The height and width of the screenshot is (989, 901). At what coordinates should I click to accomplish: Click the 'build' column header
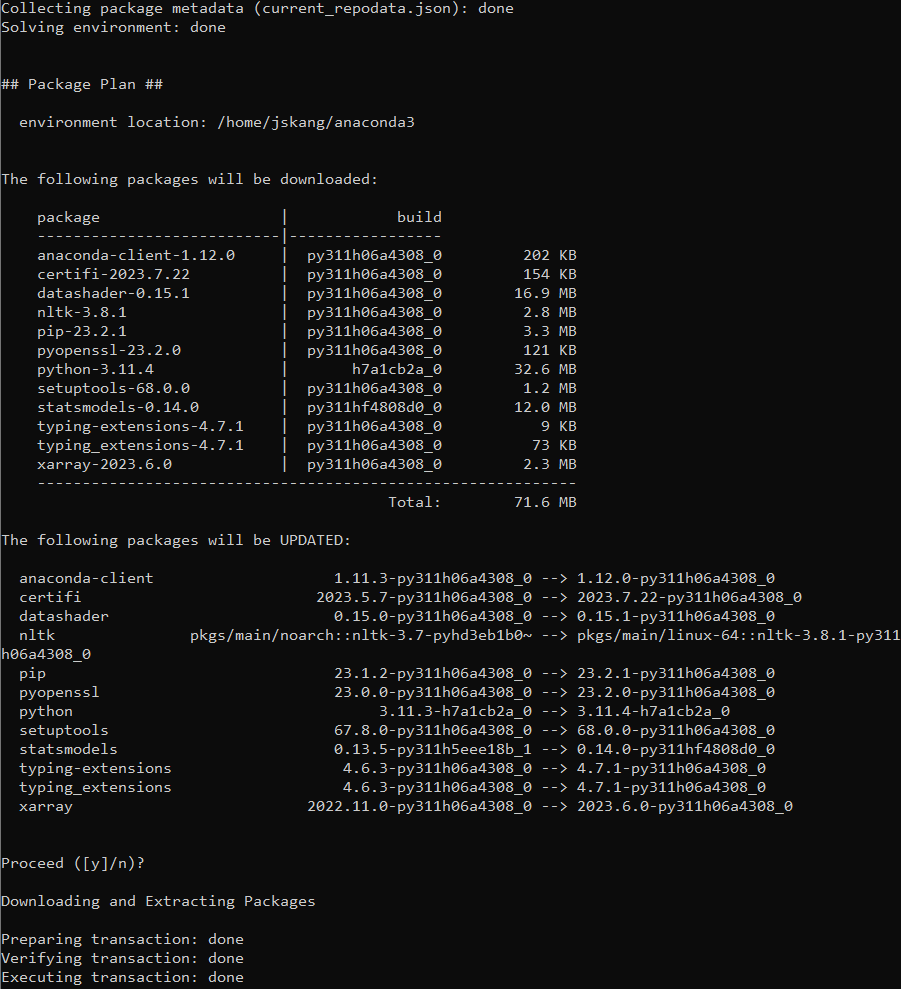pos(420,217)
